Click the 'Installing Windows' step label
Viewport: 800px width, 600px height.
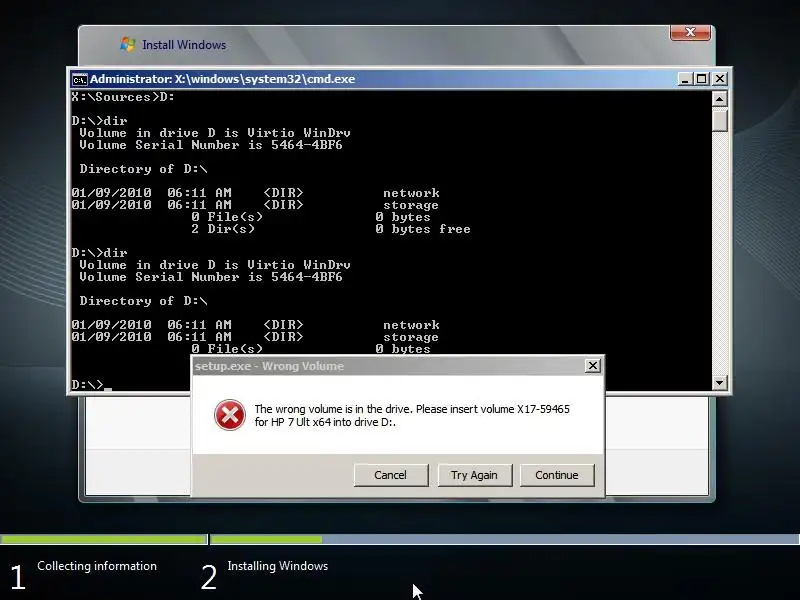pyautogui.click(x=278, y=566)
